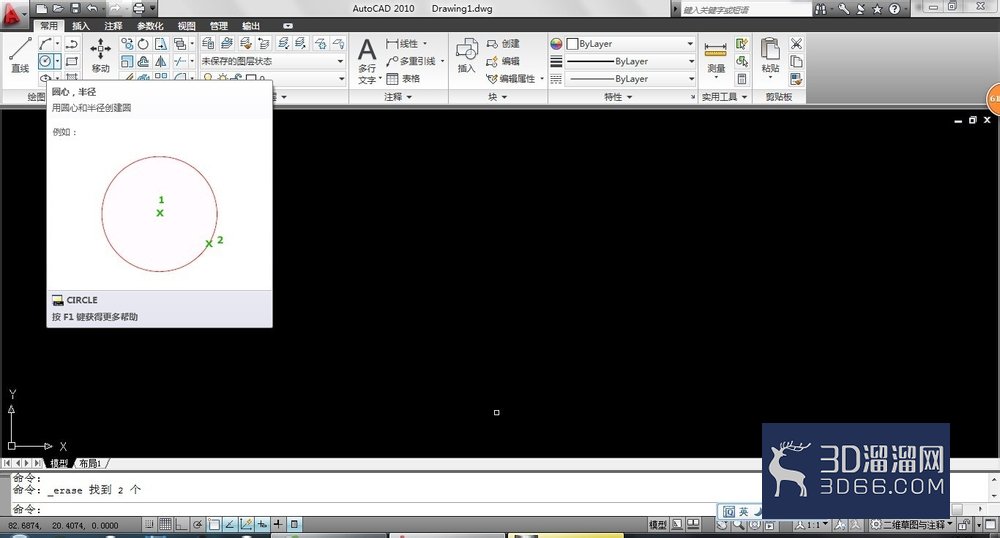Viewport: 1000px width, 538px height.
Task: Pick the Mirror tool in modify panel
Action: 161,61
